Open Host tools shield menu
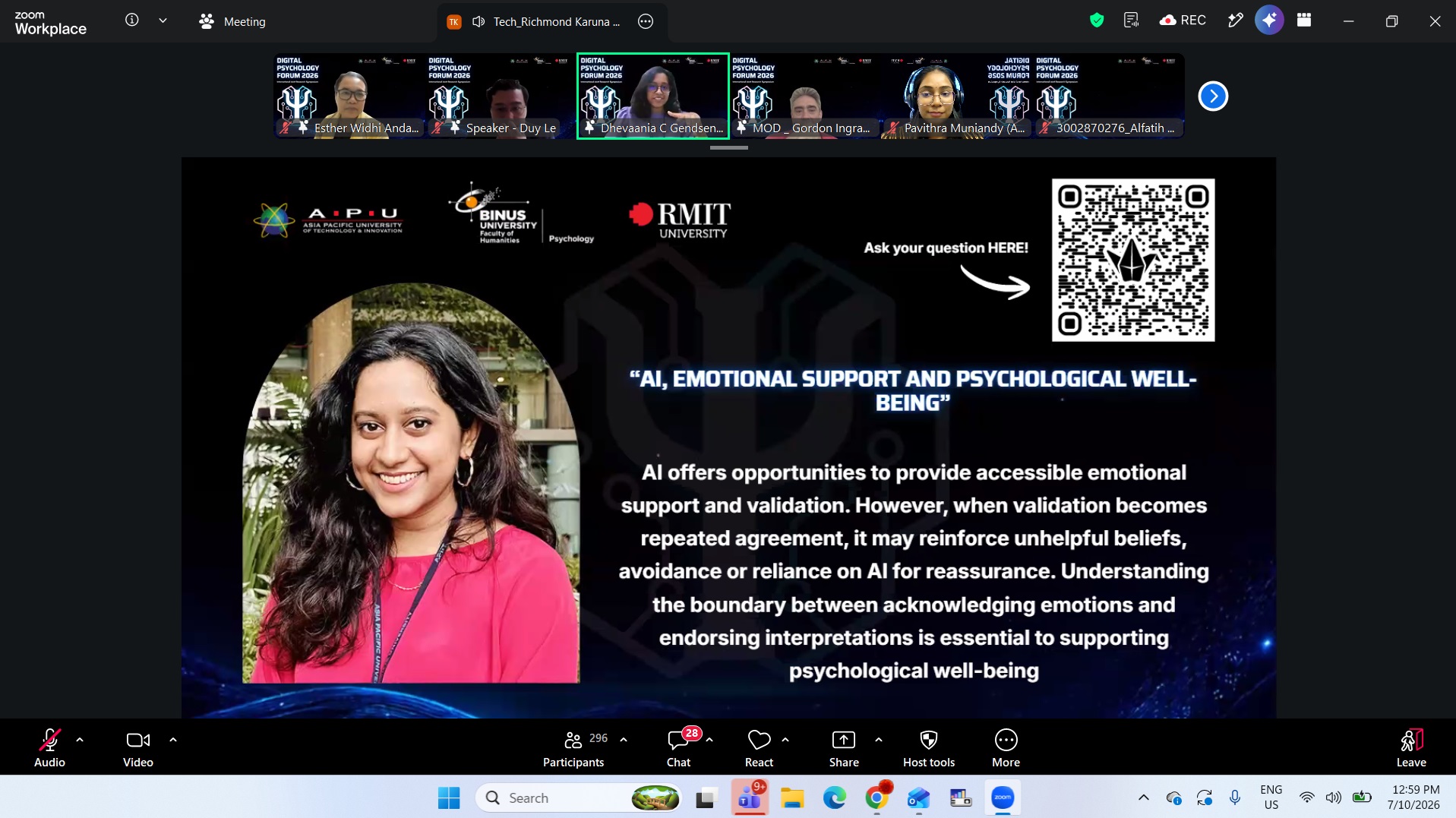This screenshot has width=1456, height=818. tap(929, 748)
